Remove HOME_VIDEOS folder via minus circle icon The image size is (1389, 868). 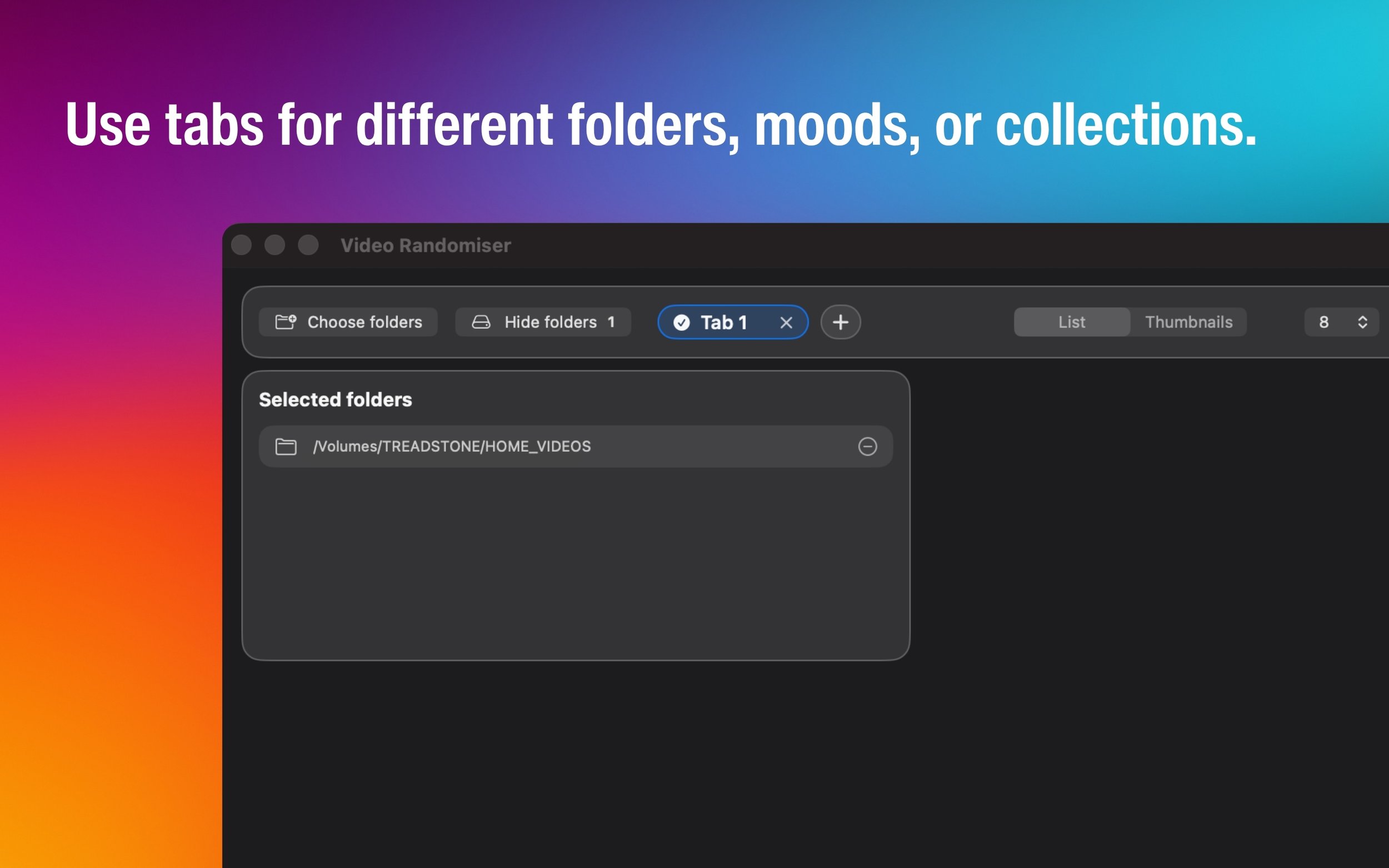(x=867, y=446)
